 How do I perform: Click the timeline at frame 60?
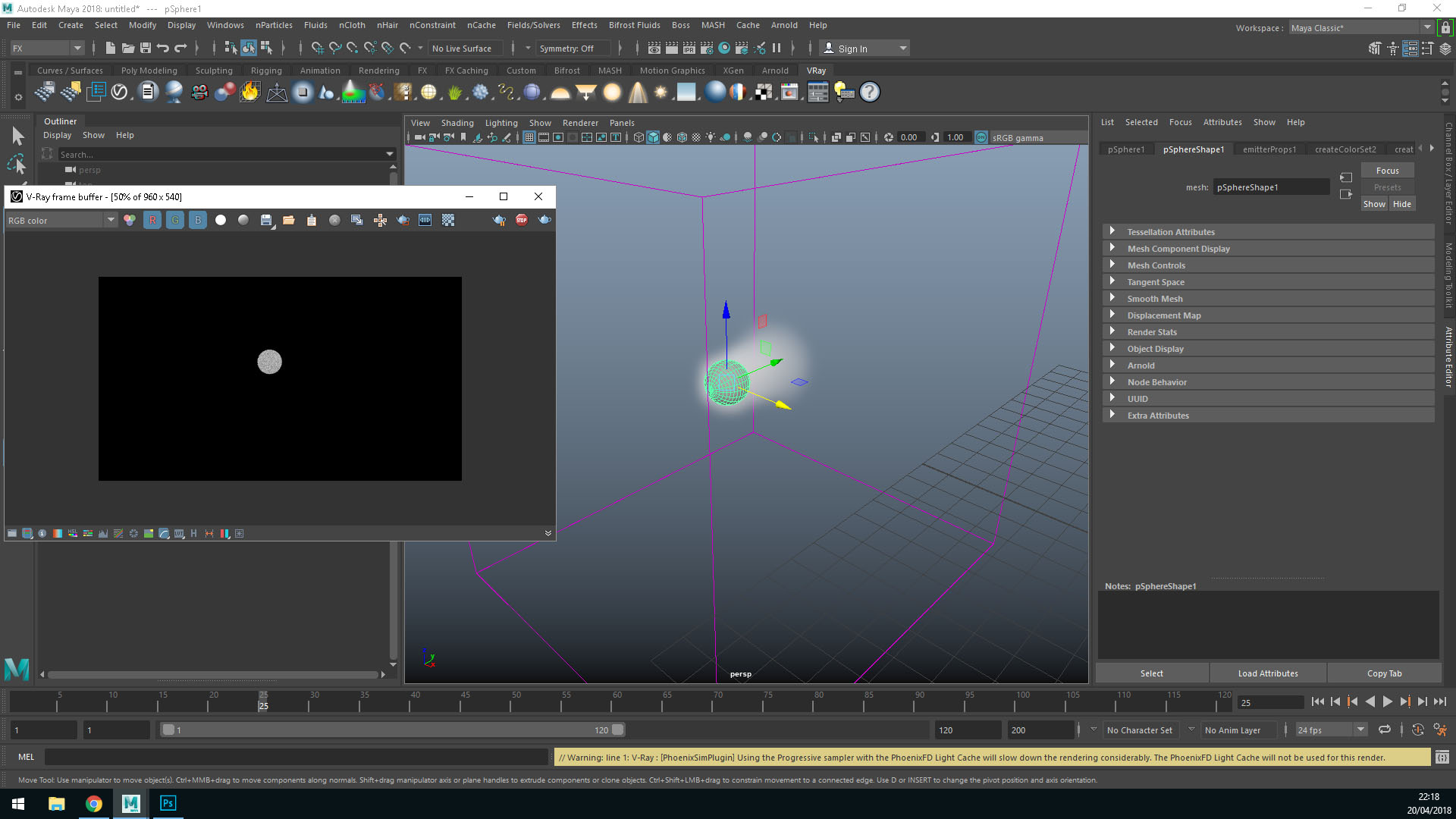tap(617, 701)
